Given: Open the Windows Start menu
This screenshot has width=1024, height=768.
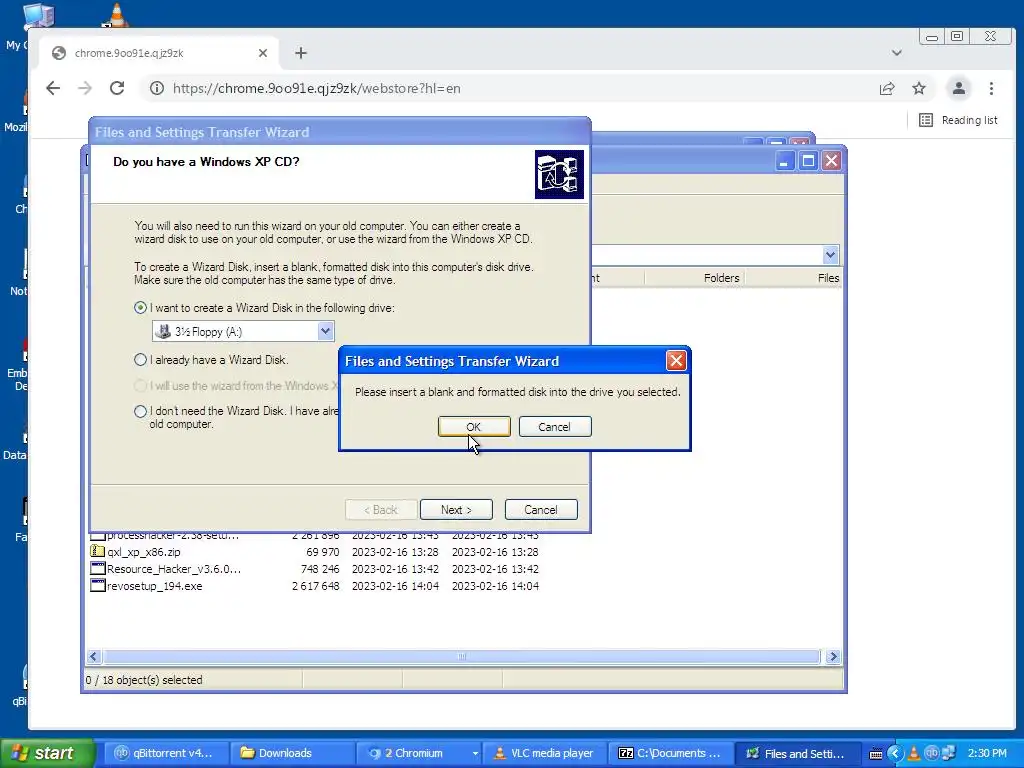Looking at the screenshot, I should click(46, 753).
